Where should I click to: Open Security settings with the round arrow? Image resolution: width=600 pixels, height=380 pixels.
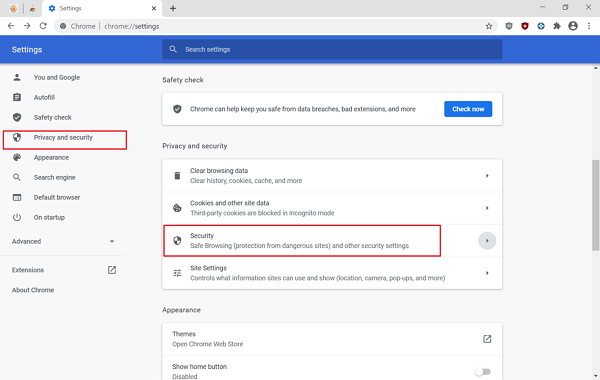(487, 241)
